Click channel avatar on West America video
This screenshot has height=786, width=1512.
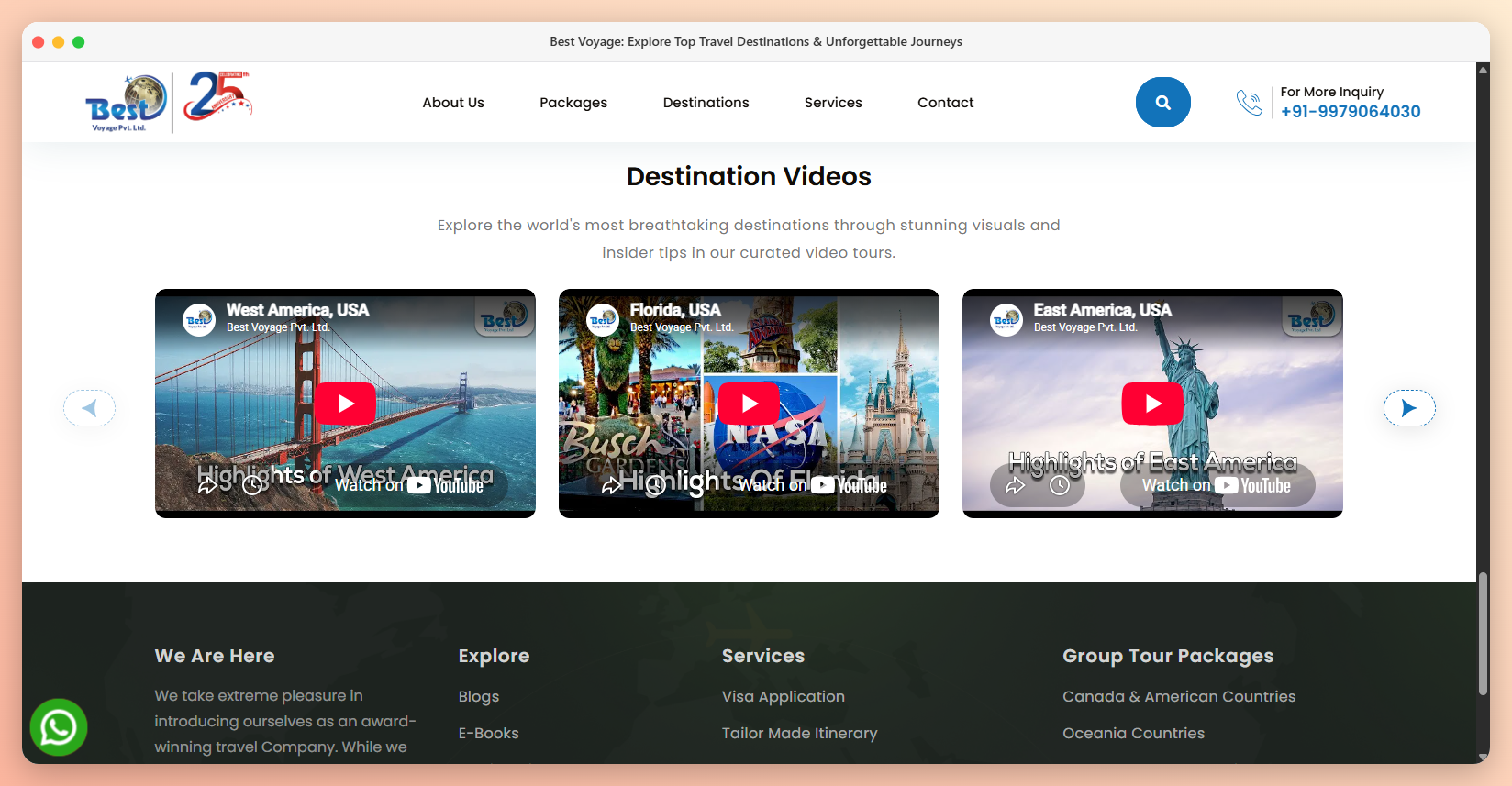coord(199,320)
